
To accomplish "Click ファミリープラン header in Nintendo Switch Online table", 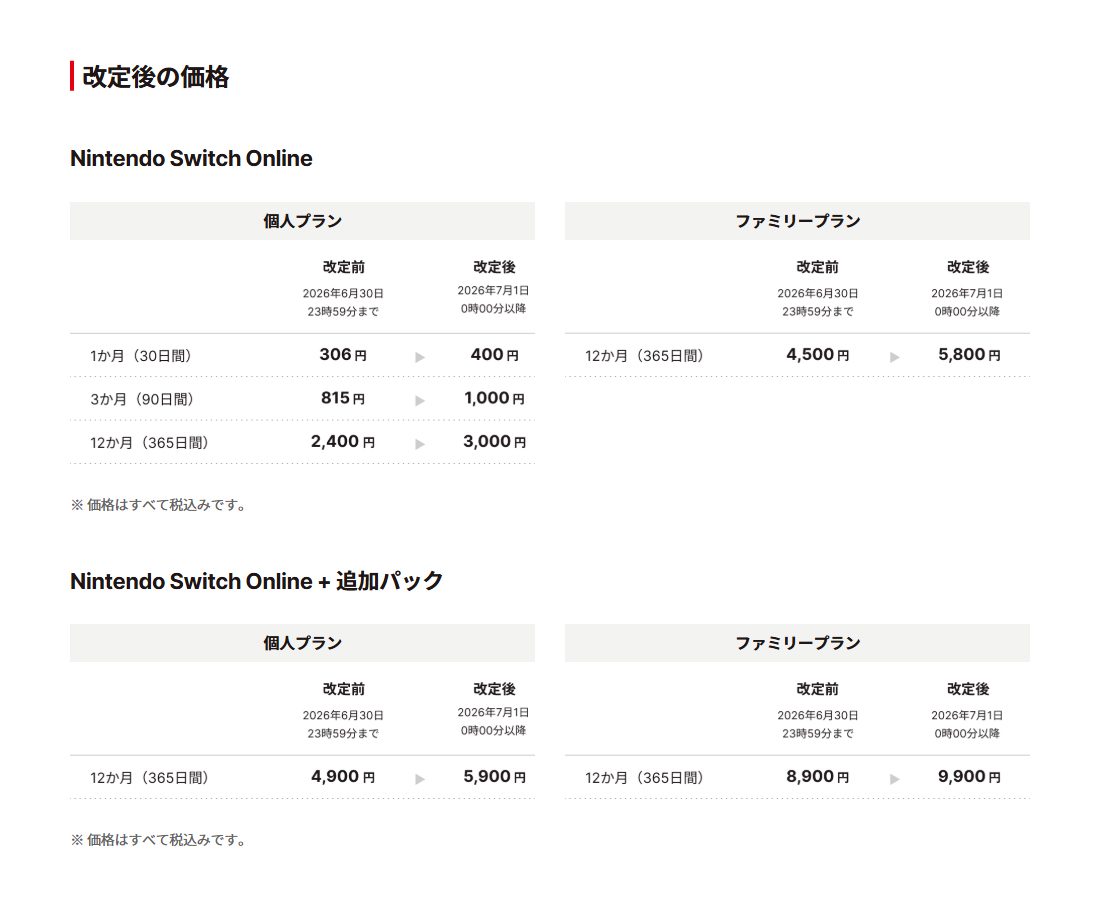I will 797,221.
